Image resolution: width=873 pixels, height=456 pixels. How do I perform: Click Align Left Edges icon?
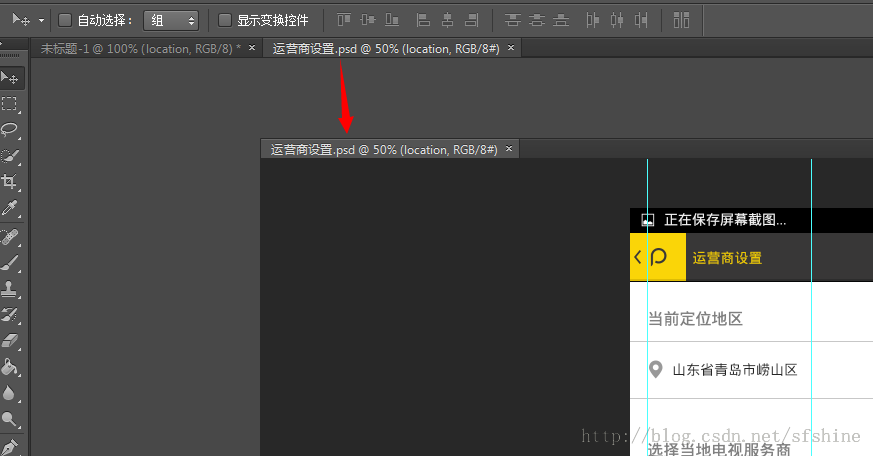[x=423, y=20]
